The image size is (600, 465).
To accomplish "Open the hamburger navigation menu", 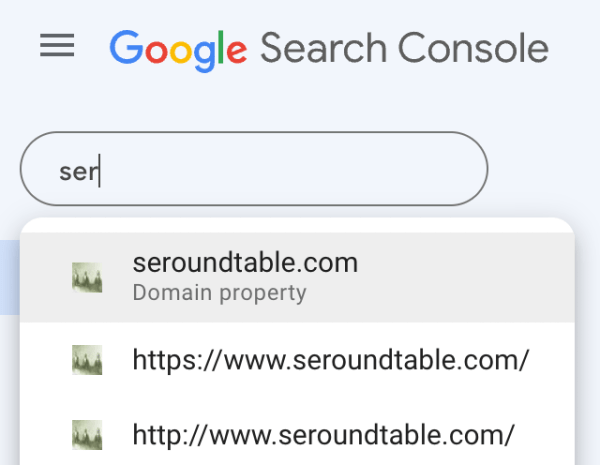I will coord(57,46).
